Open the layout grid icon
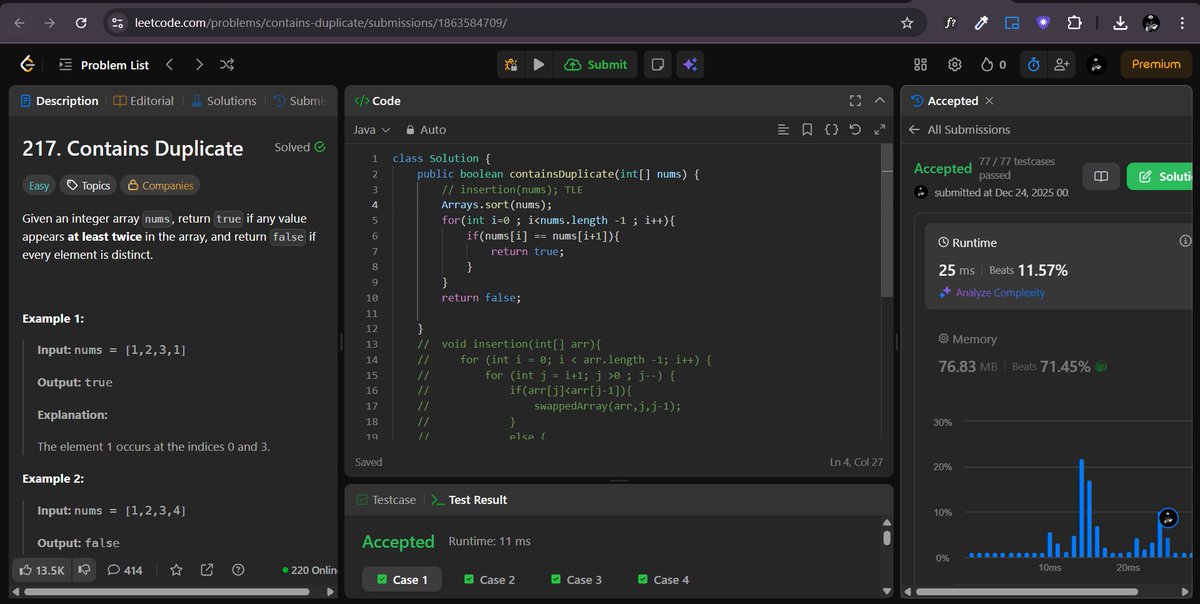The image size is (1200, 604). click(921, 64)
